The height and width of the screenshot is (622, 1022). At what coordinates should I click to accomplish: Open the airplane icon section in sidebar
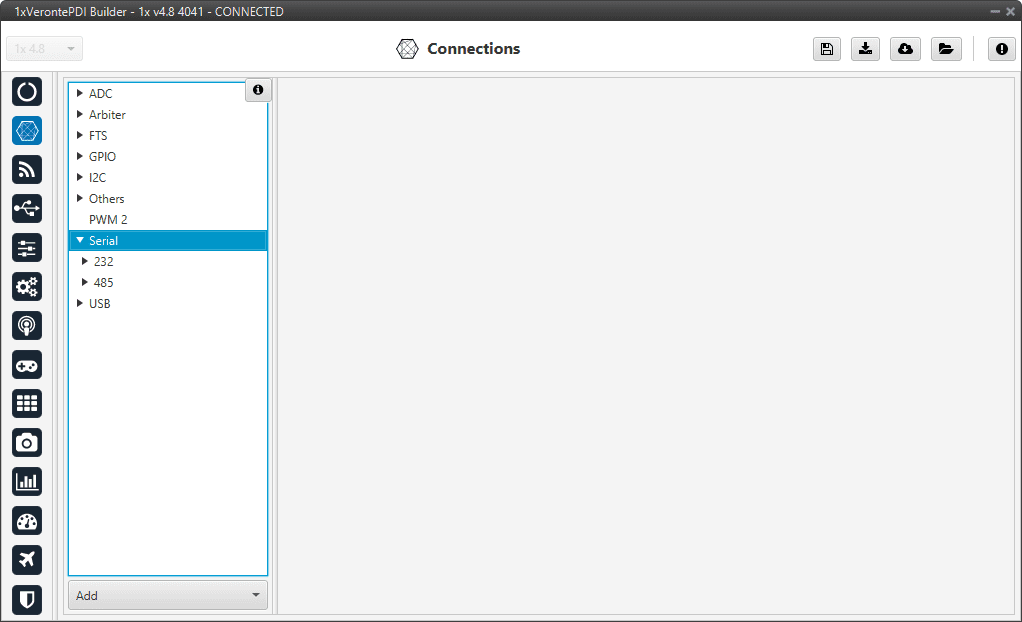tap(27, 559)
